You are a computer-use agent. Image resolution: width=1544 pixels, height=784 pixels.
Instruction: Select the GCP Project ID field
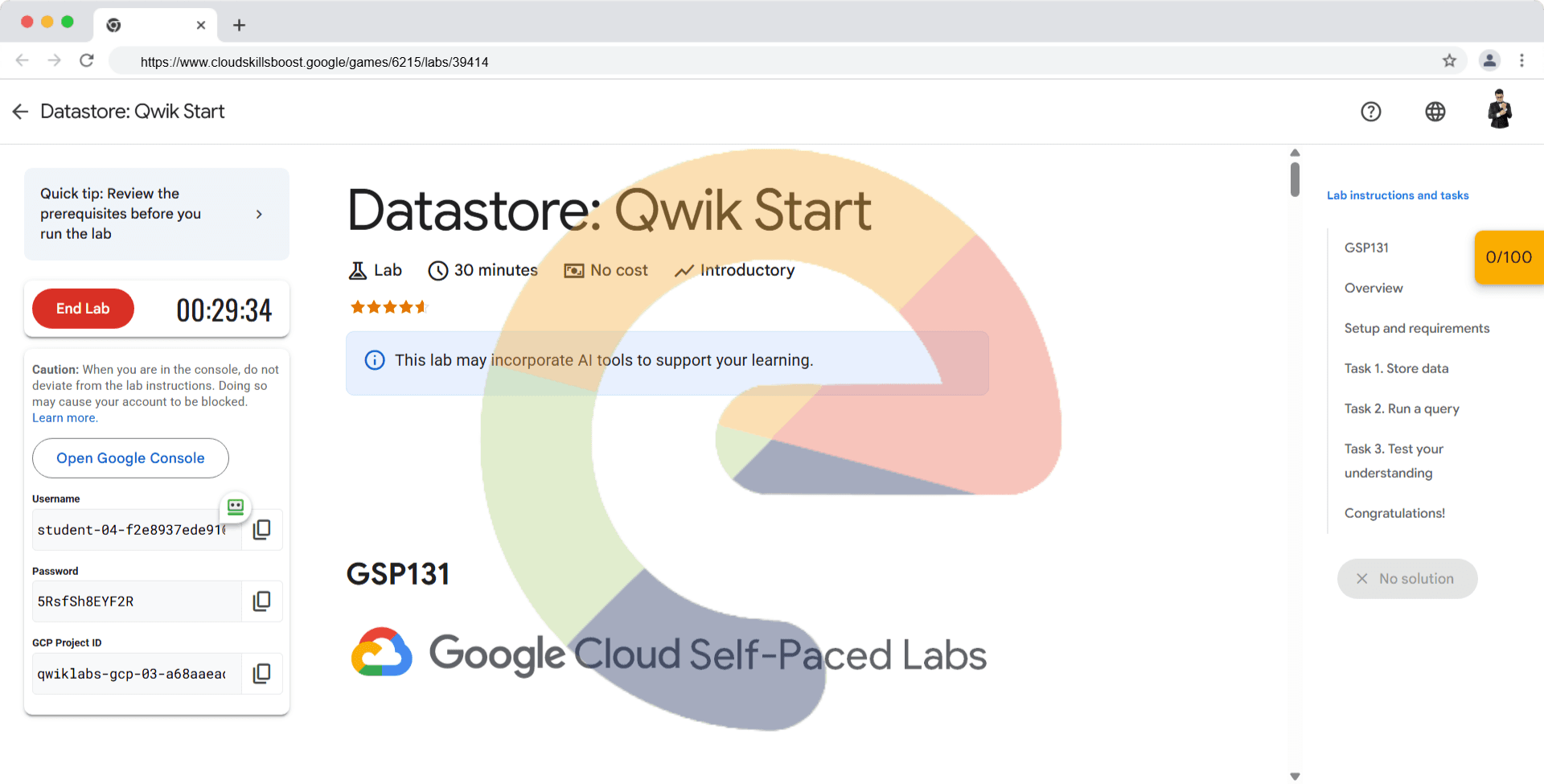137,674
